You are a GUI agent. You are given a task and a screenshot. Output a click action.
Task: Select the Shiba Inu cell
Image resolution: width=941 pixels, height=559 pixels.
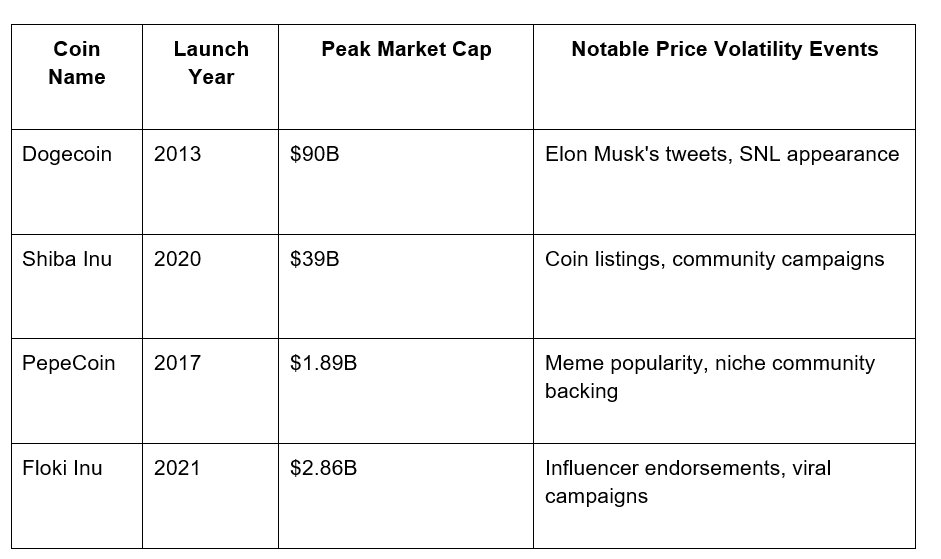click(x=77, y=286)
